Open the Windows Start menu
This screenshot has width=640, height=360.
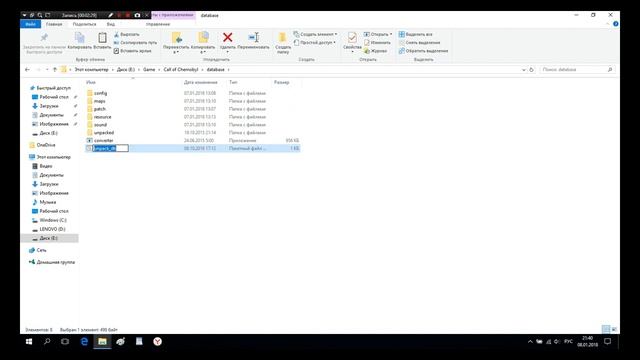click(29, 342)
